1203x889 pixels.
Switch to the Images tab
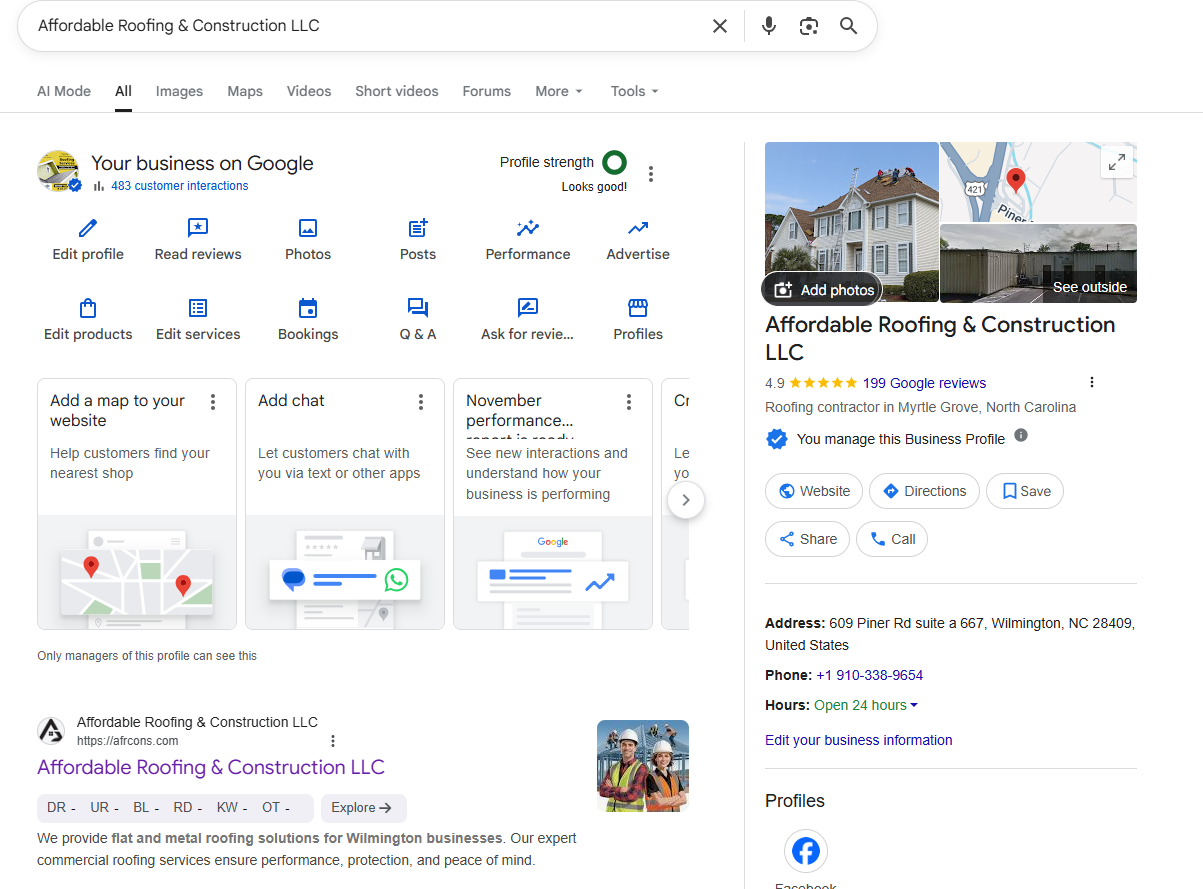pyautogui.click(x=179, y=91)
